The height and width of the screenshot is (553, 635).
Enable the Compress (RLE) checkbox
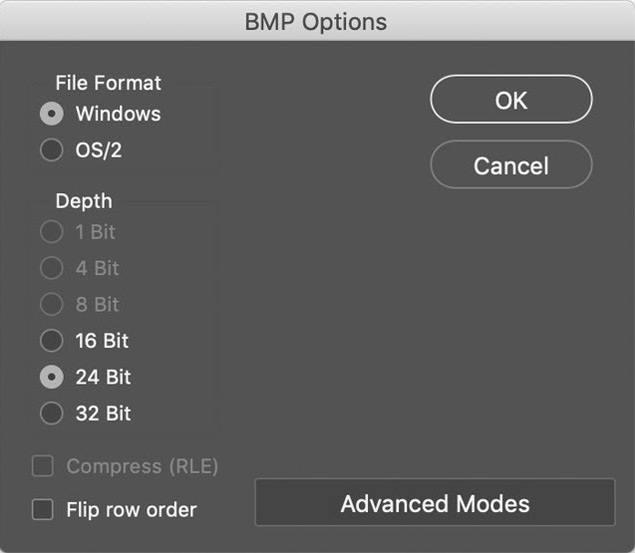43,466
